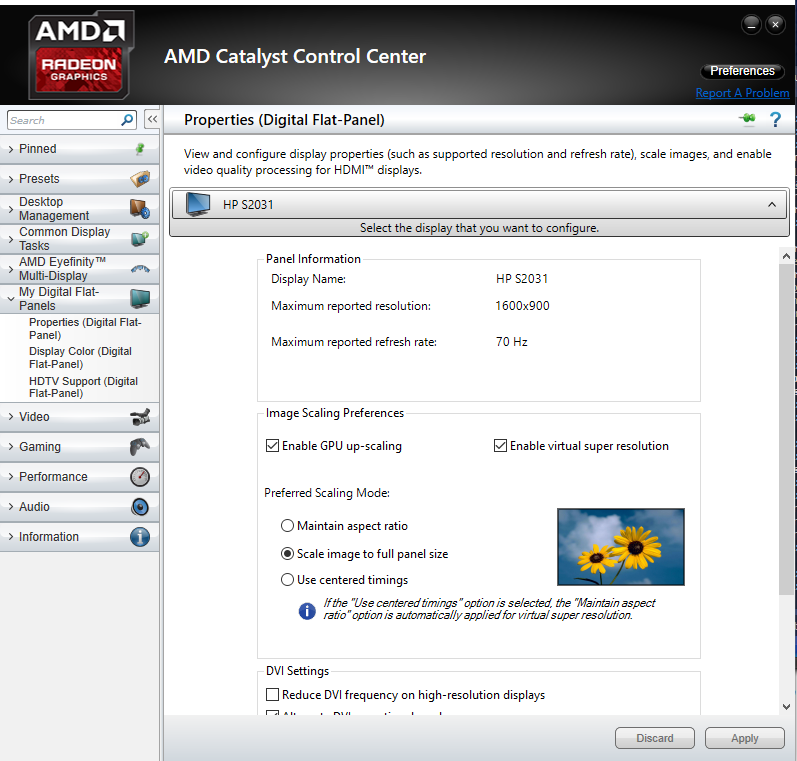Screen dimensions: 797x761
Task: Expand the Gaming section
Action: click(x=79, y=447)
